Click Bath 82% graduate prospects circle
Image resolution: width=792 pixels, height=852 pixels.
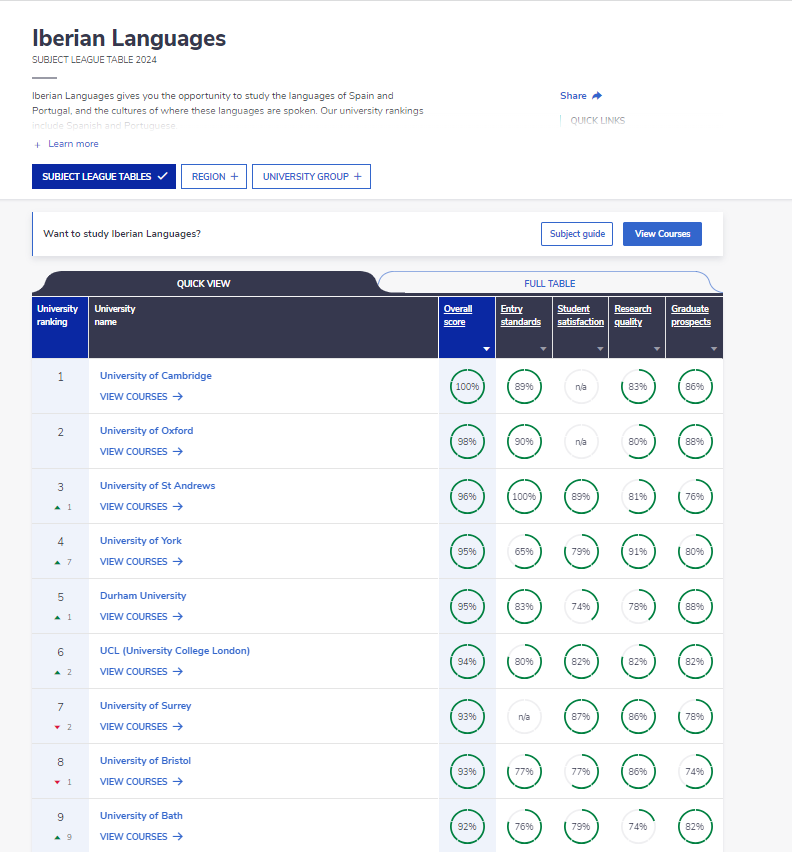click(695, 826)
